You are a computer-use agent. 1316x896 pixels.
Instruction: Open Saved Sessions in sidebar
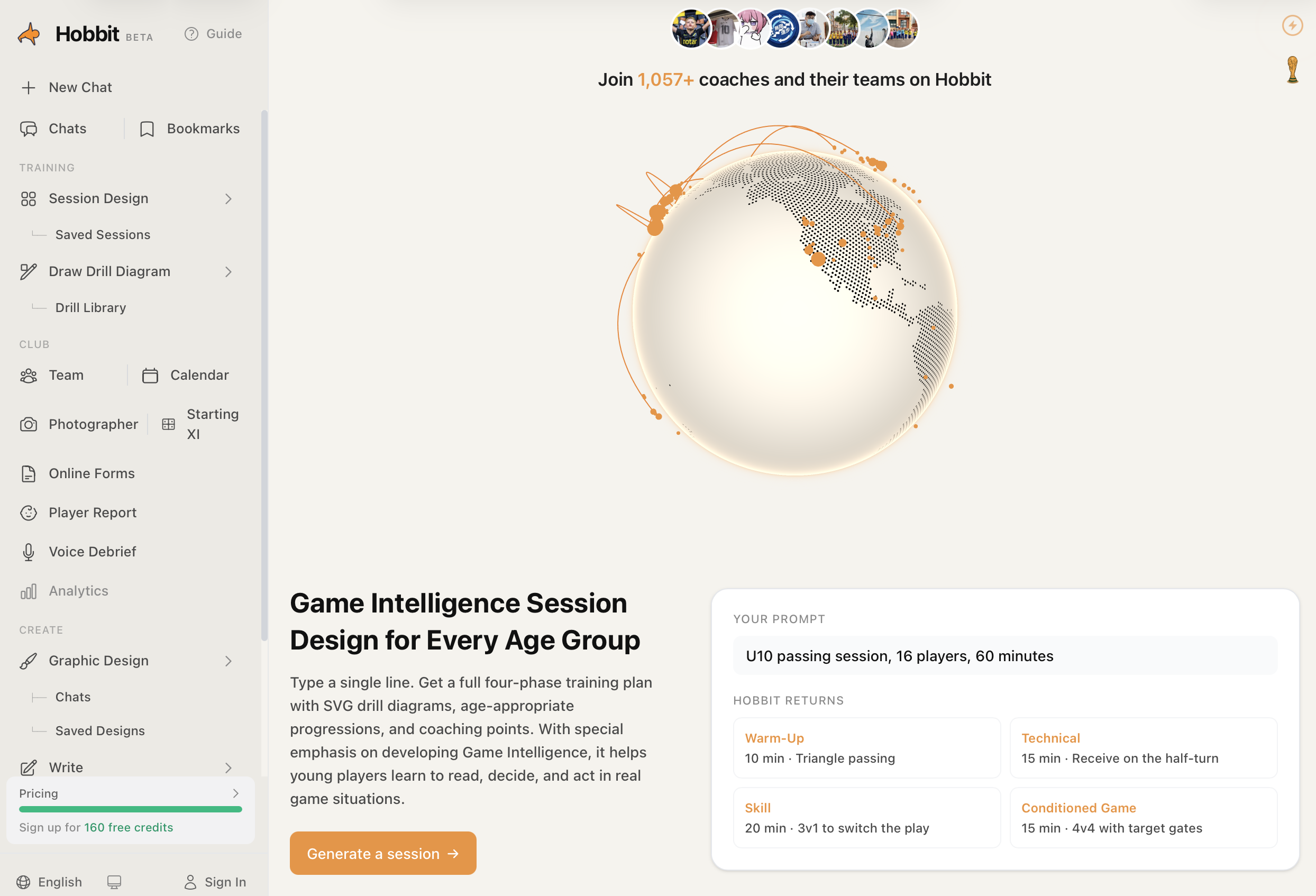point(103,234)
